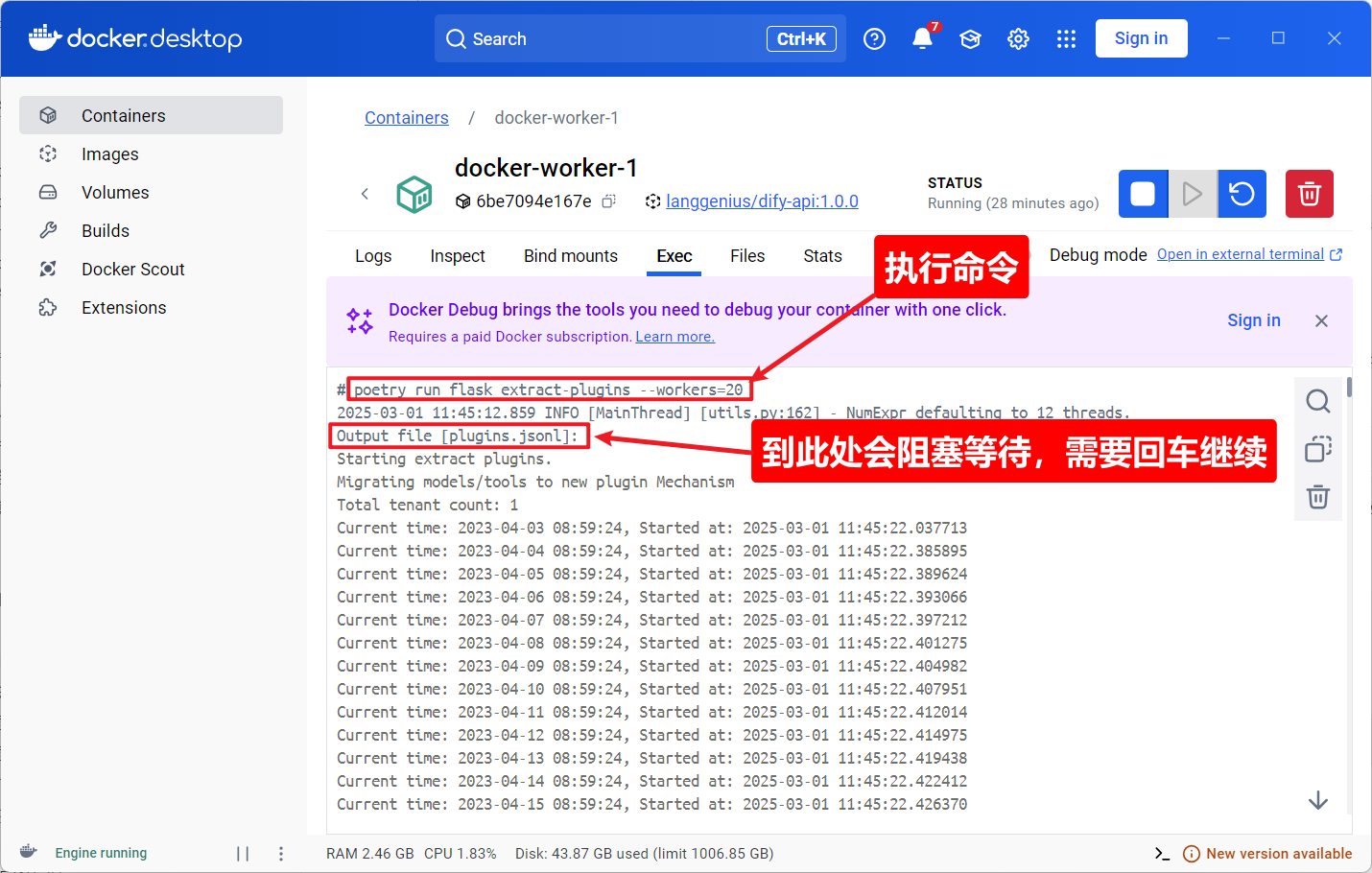Click the 'Total tenant count: 1' line
This screenshot has height=873, width=1372.
(x=427, y=505)
